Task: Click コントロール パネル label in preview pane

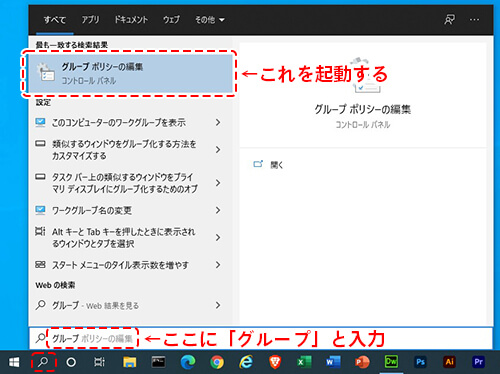Action: click(363, 125)
